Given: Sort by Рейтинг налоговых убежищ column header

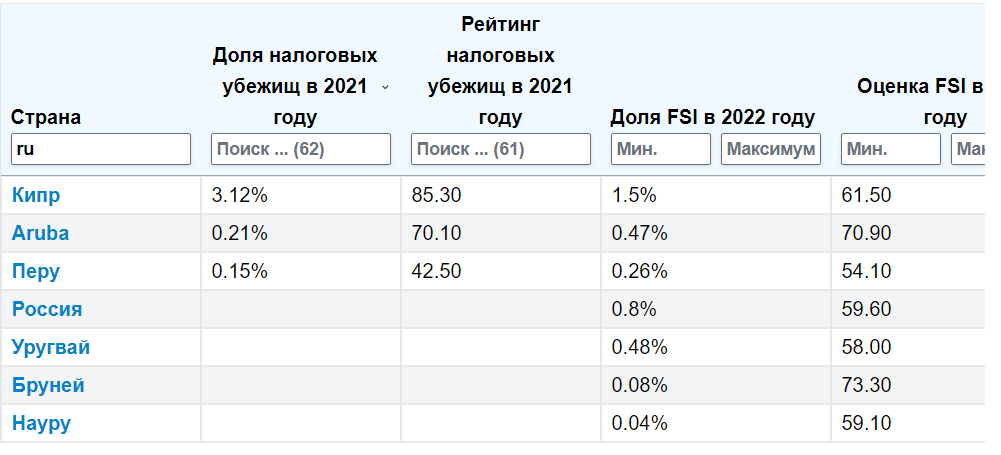Looking at the screenshot, I should coord(500,70).
